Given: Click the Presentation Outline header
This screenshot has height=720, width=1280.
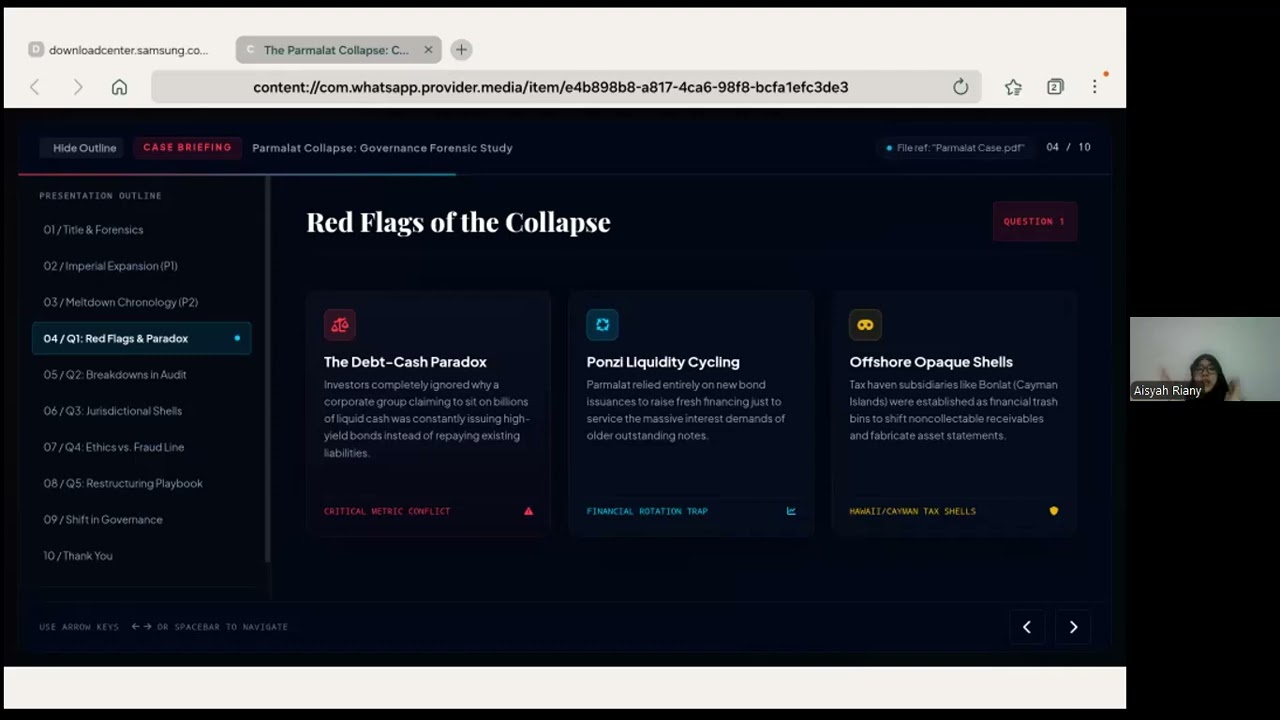Looking at the screenshot, I should [x=100, y=196].
